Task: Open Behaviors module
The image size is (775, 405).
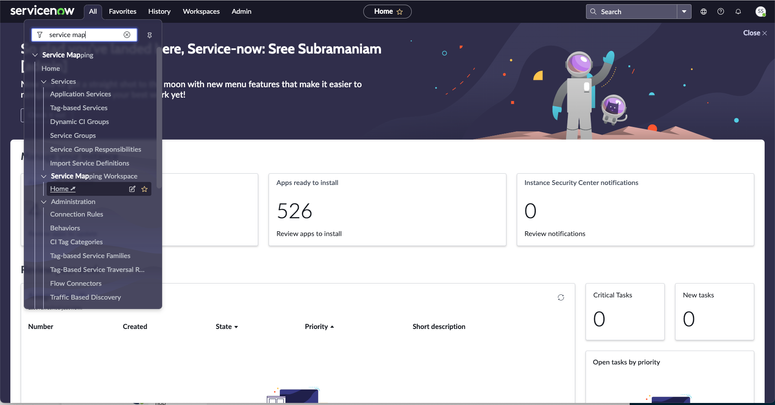Action: click(x=65, y=228)
